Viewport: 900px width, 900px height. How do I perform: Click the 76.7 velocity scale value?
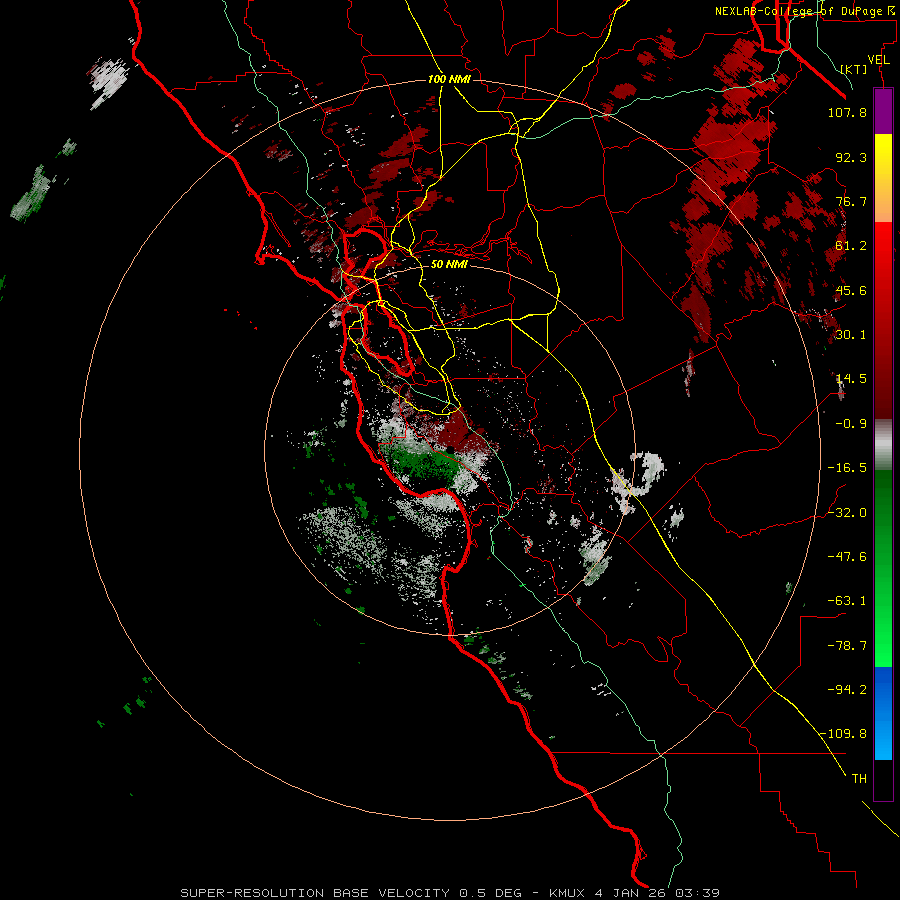pos(851,201)
